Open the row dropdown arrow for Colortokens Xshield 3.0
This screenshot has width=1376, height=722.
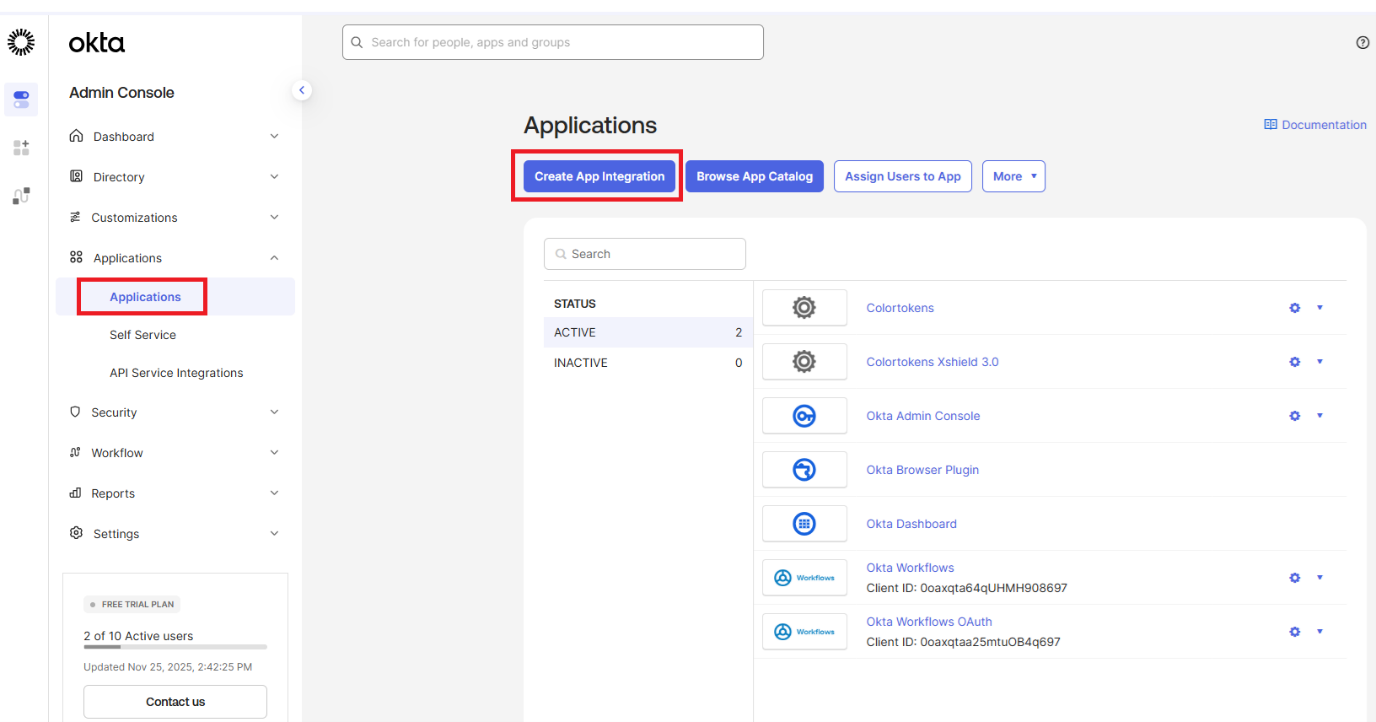pyautogui.click(x=1320, y=361)
